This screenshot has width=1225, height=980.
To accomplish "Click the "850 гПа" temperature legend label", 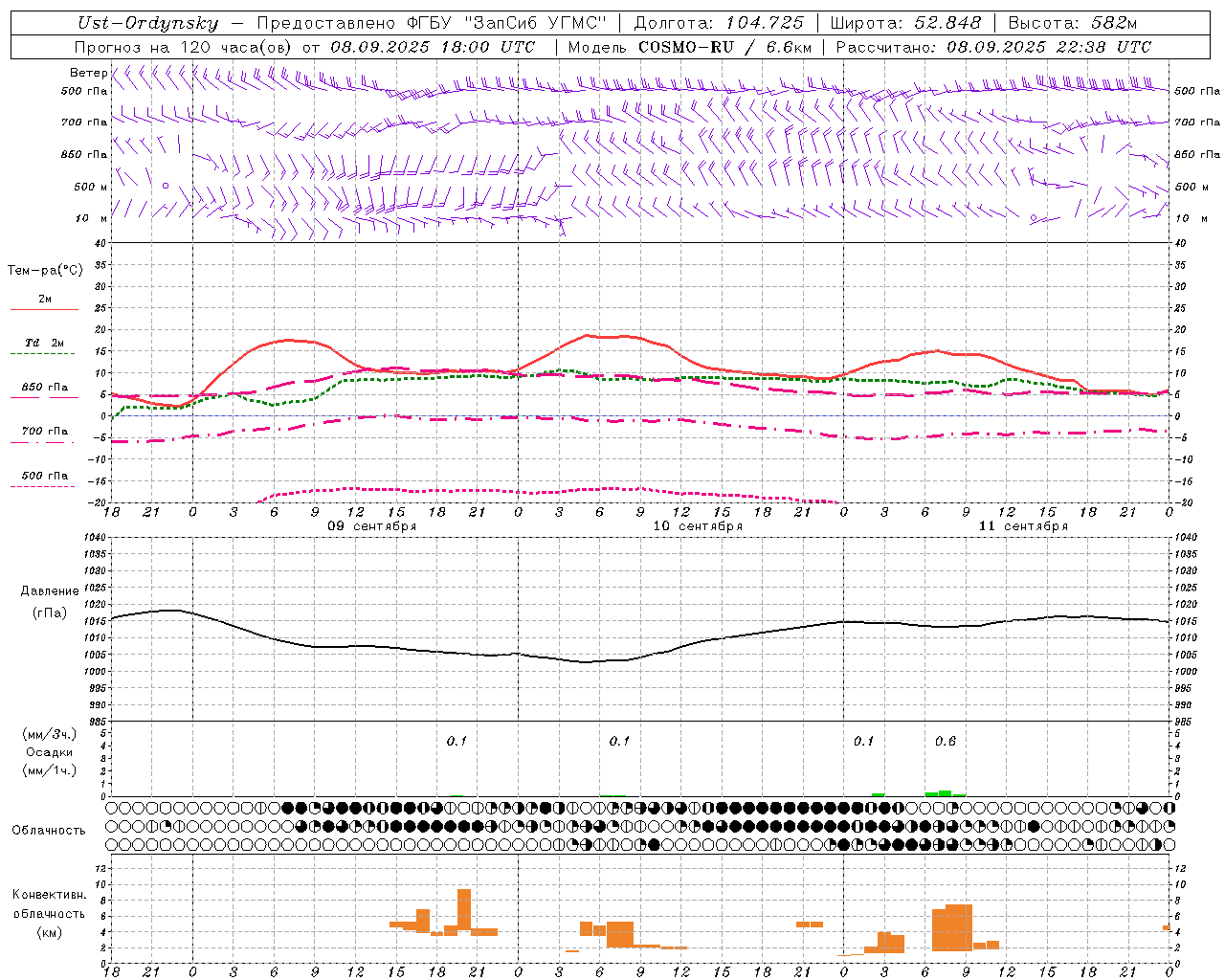I will (x=45, y=388).
